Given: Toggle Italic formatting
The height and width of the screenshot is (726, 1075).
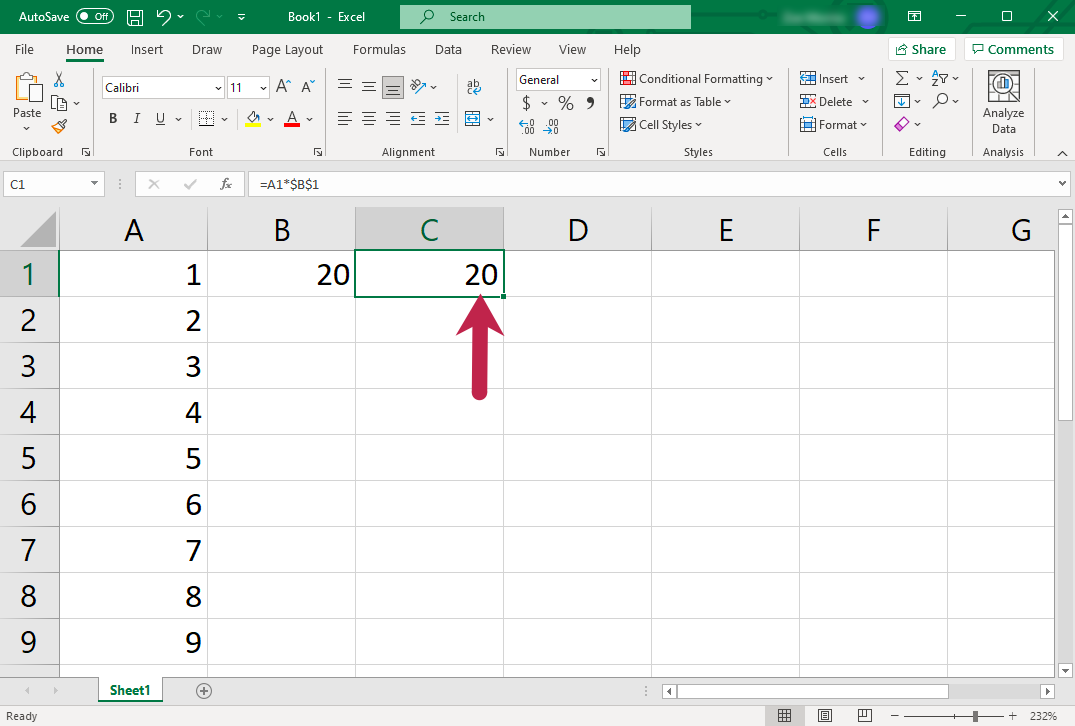Looking at the screenshot, I should 136,119.
